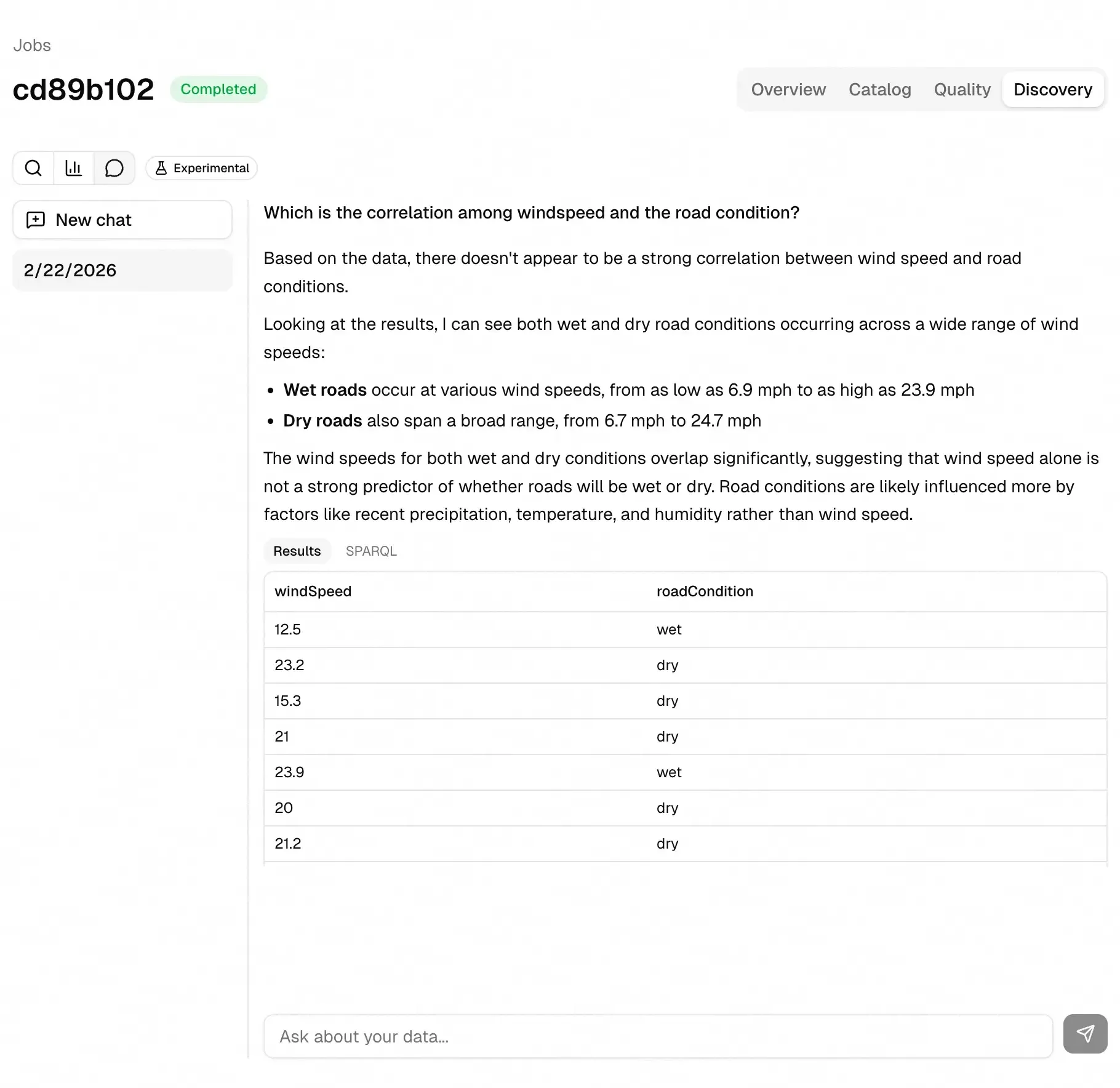Start a New chat
The image size is (1120, 1088).
(122, 220)
